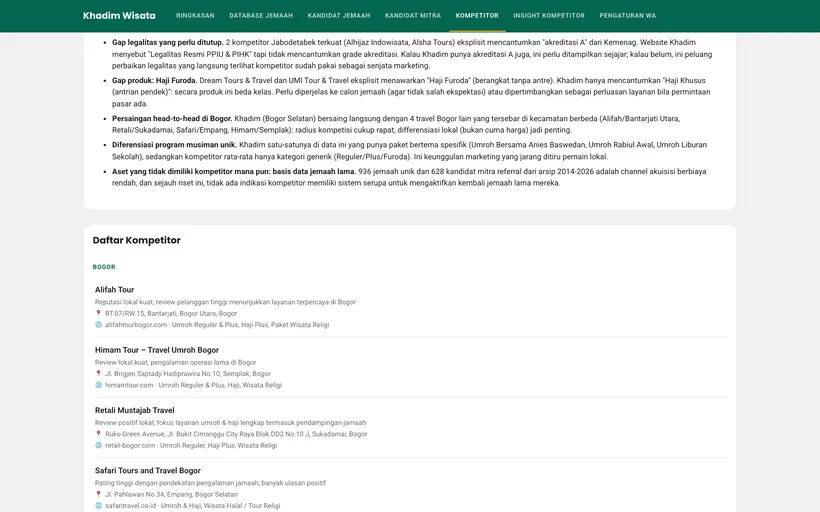Viewport: 820px width, 512px height.
Task: Select Himam Tour – Travel Umroh Bogor heading
Action: tap(157, 350)
